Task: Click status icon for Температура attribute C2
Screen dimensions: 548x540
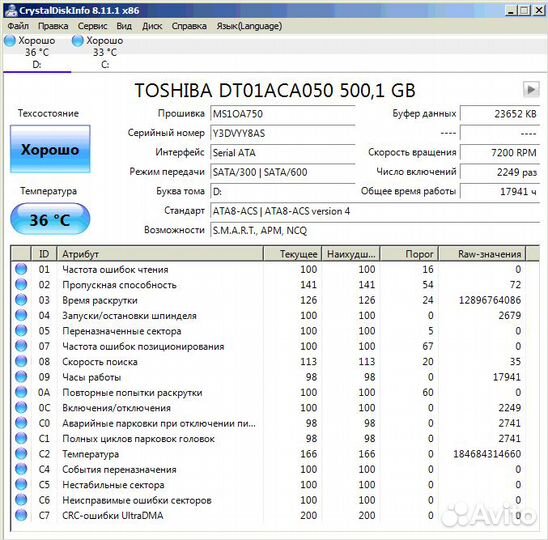Action: 21,454
